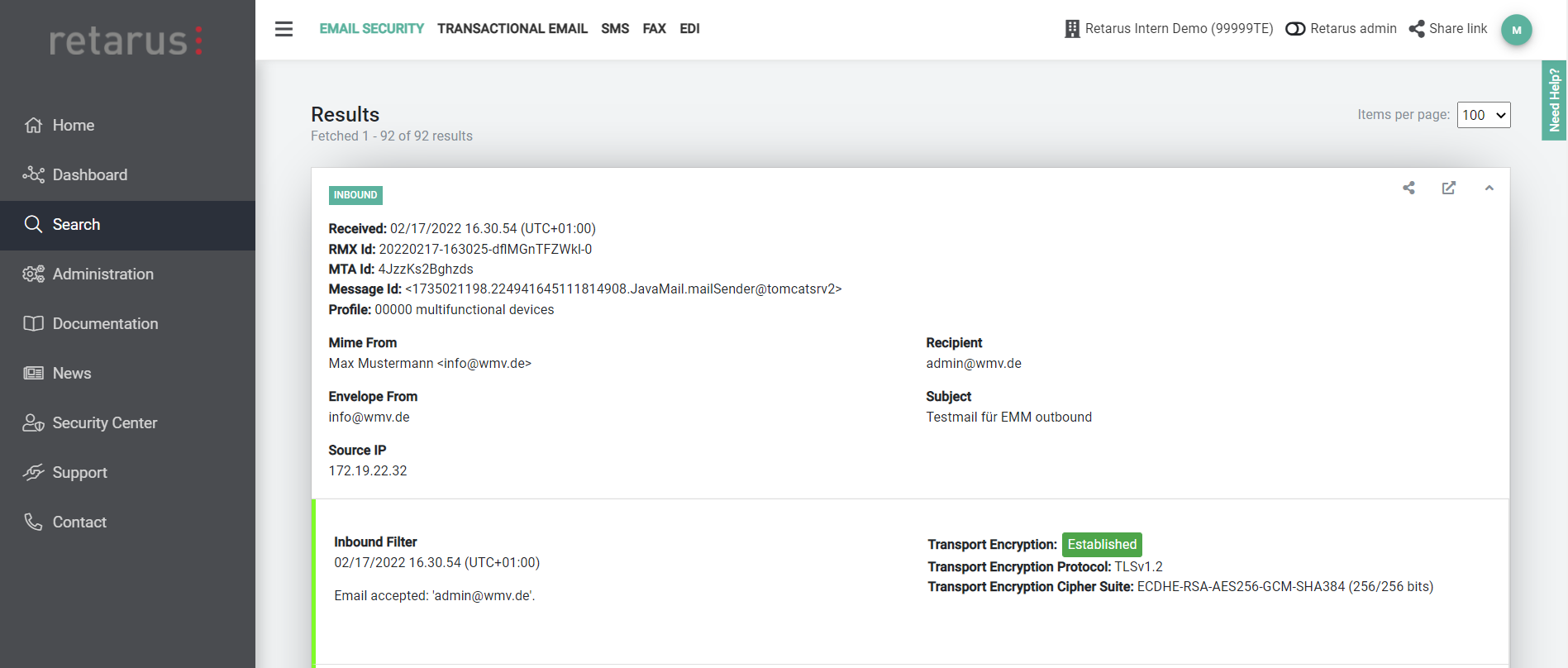
Task: Click the News newspaper icon
Action: (x=33, y=373)
